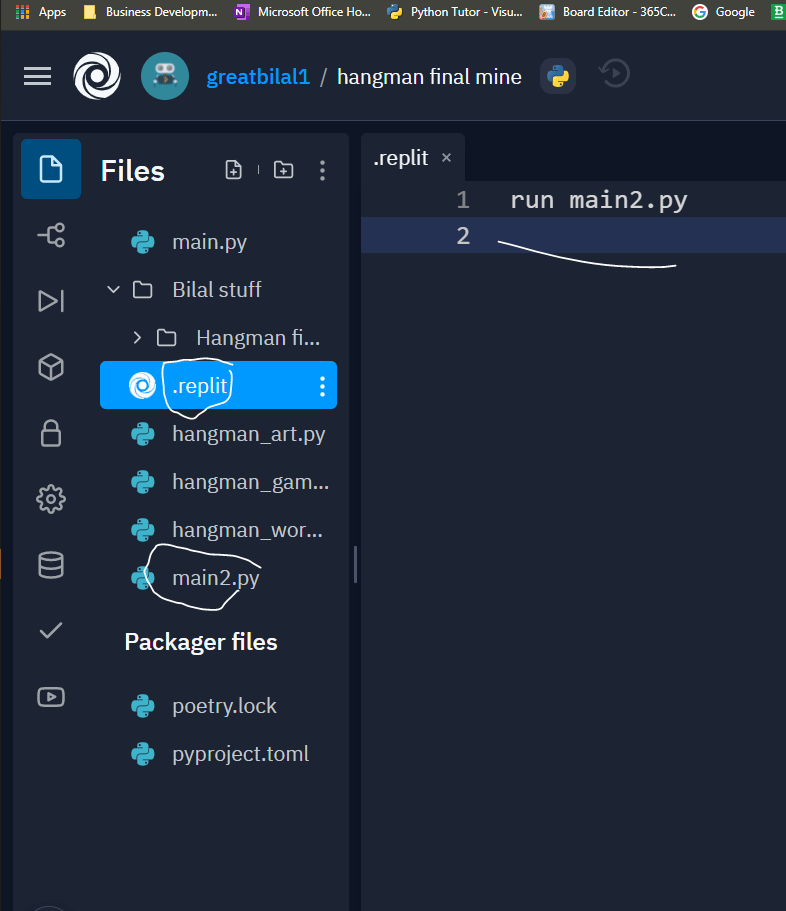The image size is (786, 911).
Task: Open hangman_art.py file
Action: (x=249, y=434)
